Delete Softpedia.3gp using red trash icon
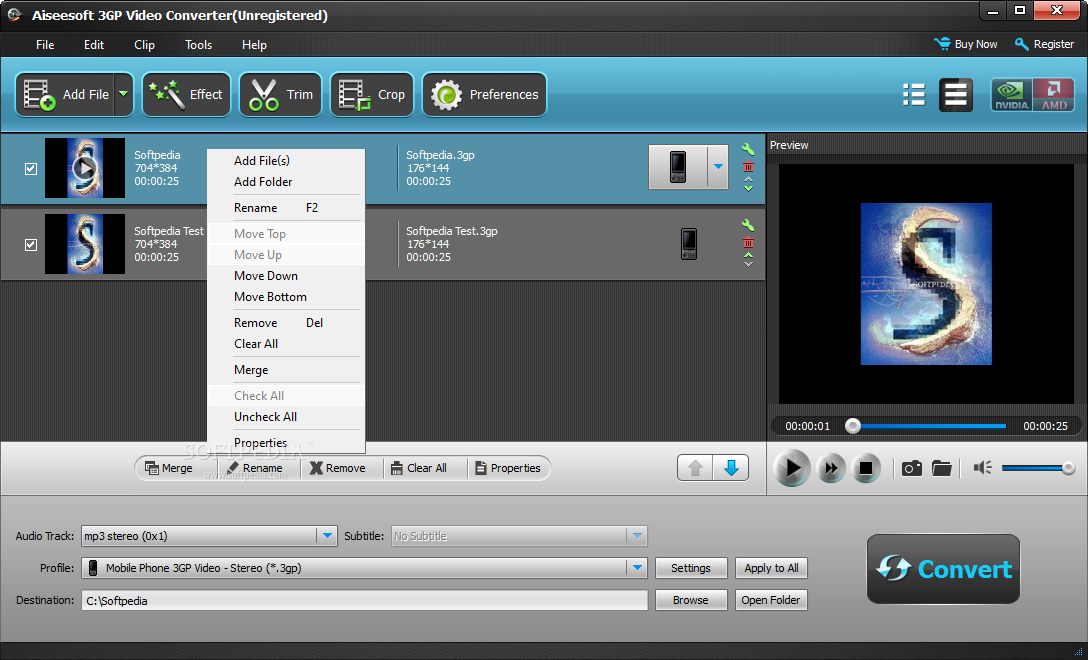The image size is (1088, 660). click(x=748, y=167)
